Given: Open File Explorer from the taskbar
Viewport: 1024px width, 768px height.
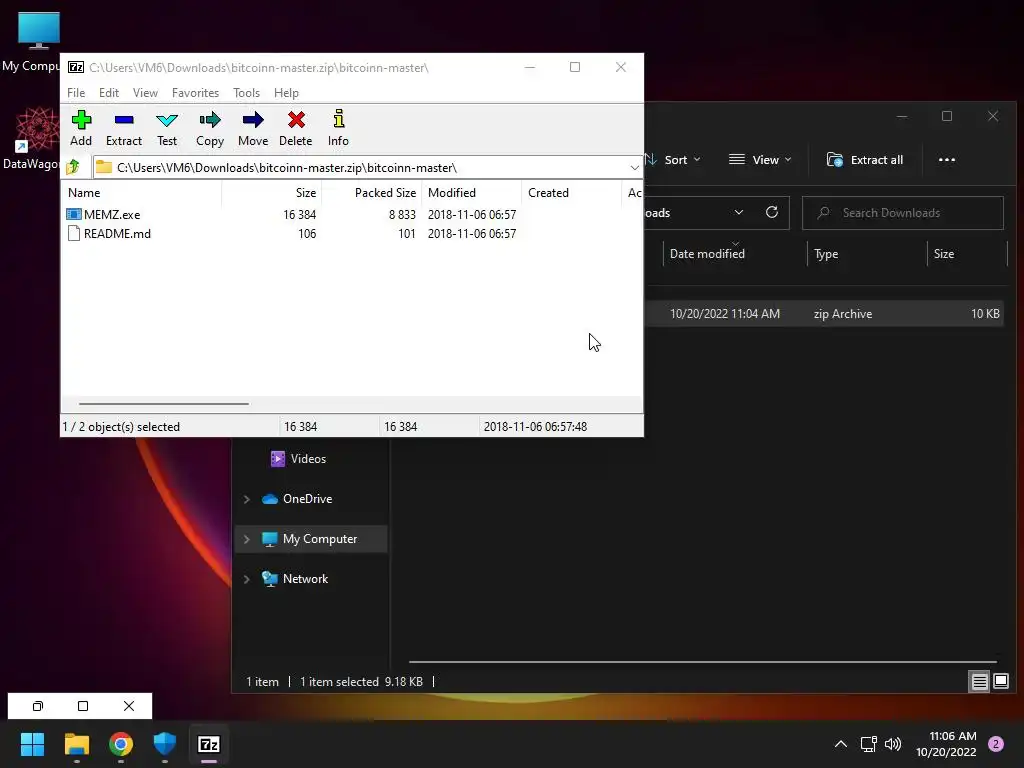Looking at the screenshot, I should tap(76, 744).
